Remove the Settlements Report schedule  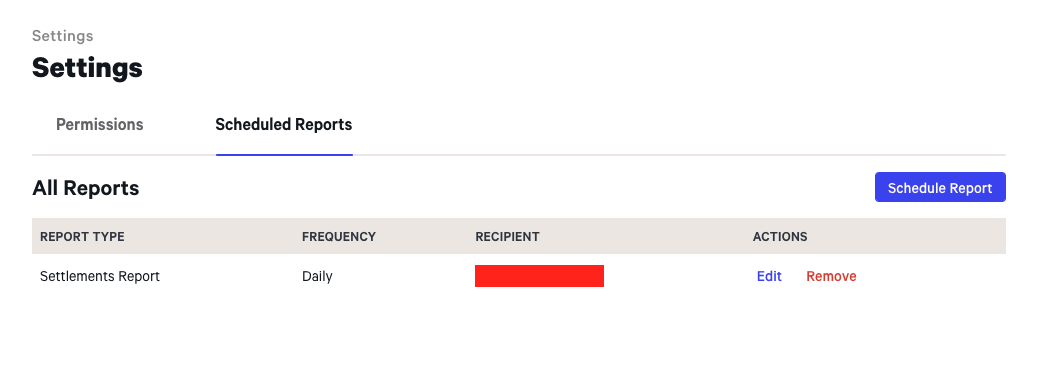pos(831,276)
